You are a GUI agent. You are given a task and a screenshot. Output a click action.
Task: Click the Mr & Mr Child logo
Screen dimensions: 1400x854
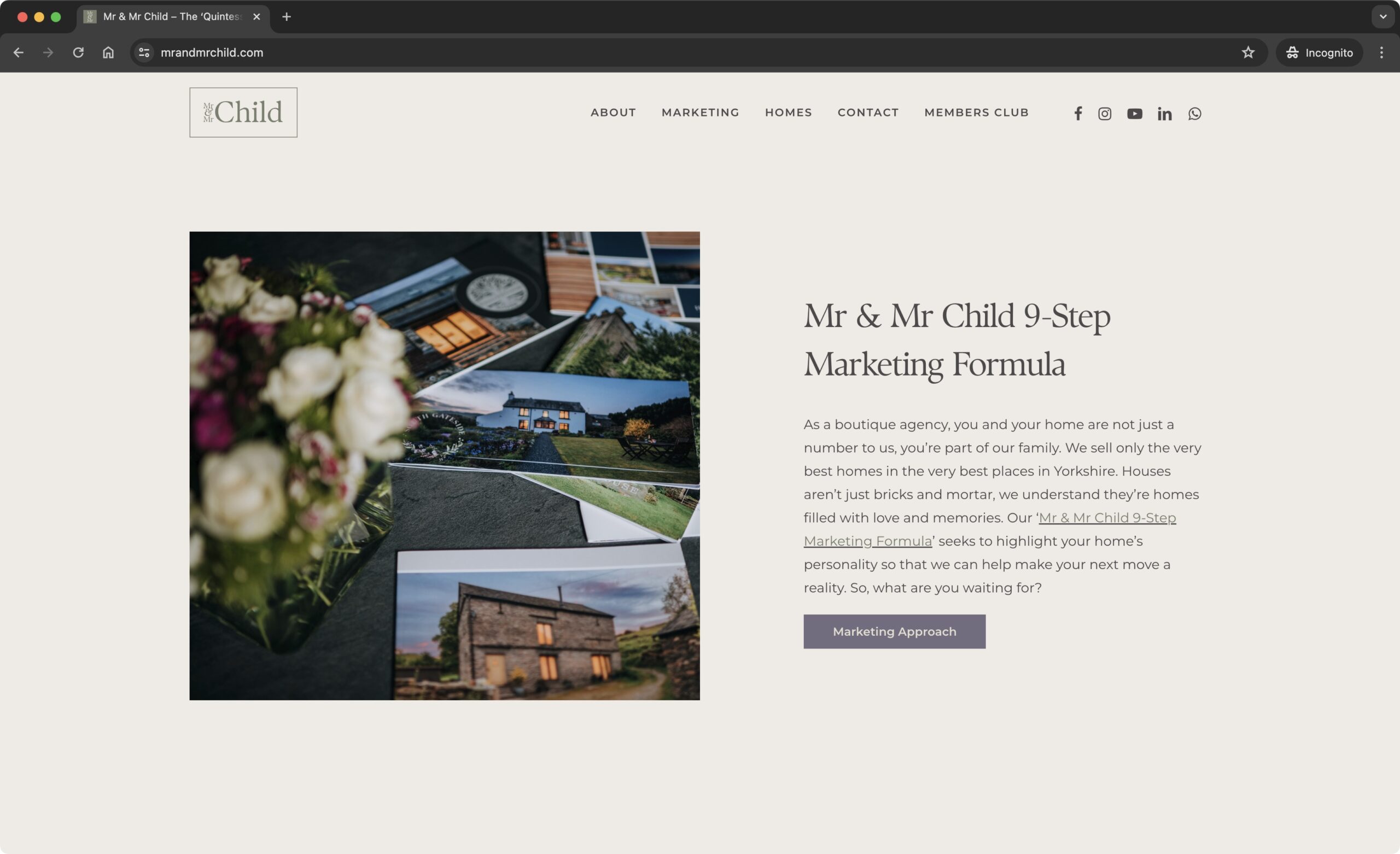click(x=243, y=112)
